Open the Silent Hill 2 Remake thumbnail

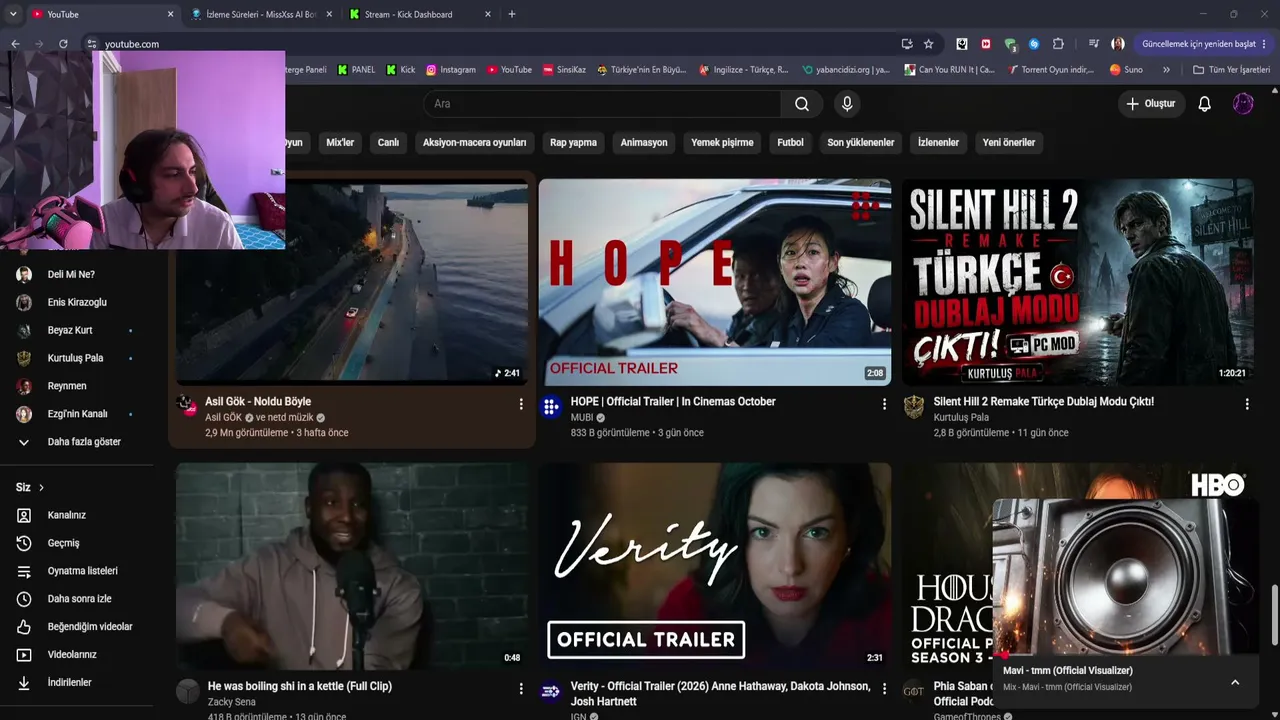coord(1078,282)
